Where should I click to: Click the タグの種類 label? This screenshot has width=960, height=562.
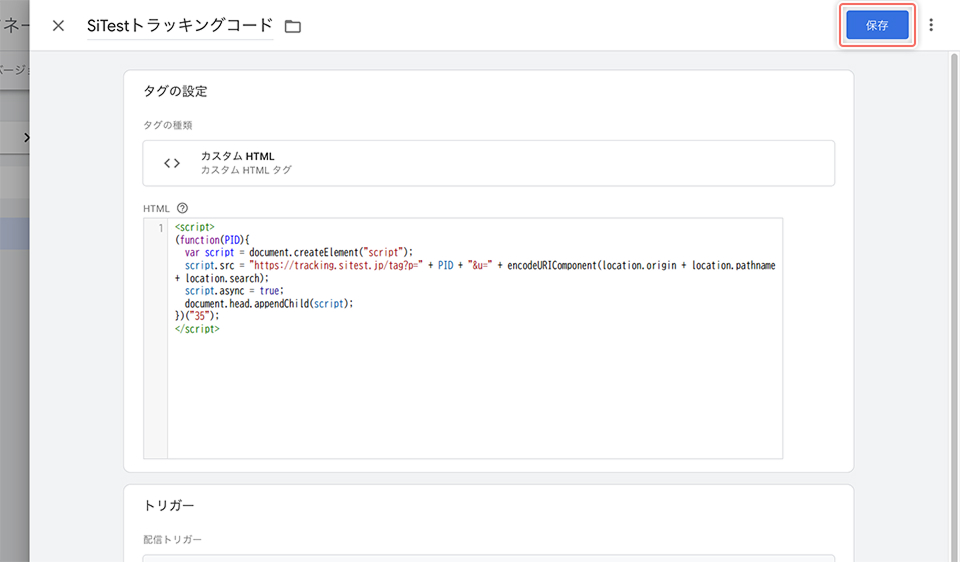point(167,125)
